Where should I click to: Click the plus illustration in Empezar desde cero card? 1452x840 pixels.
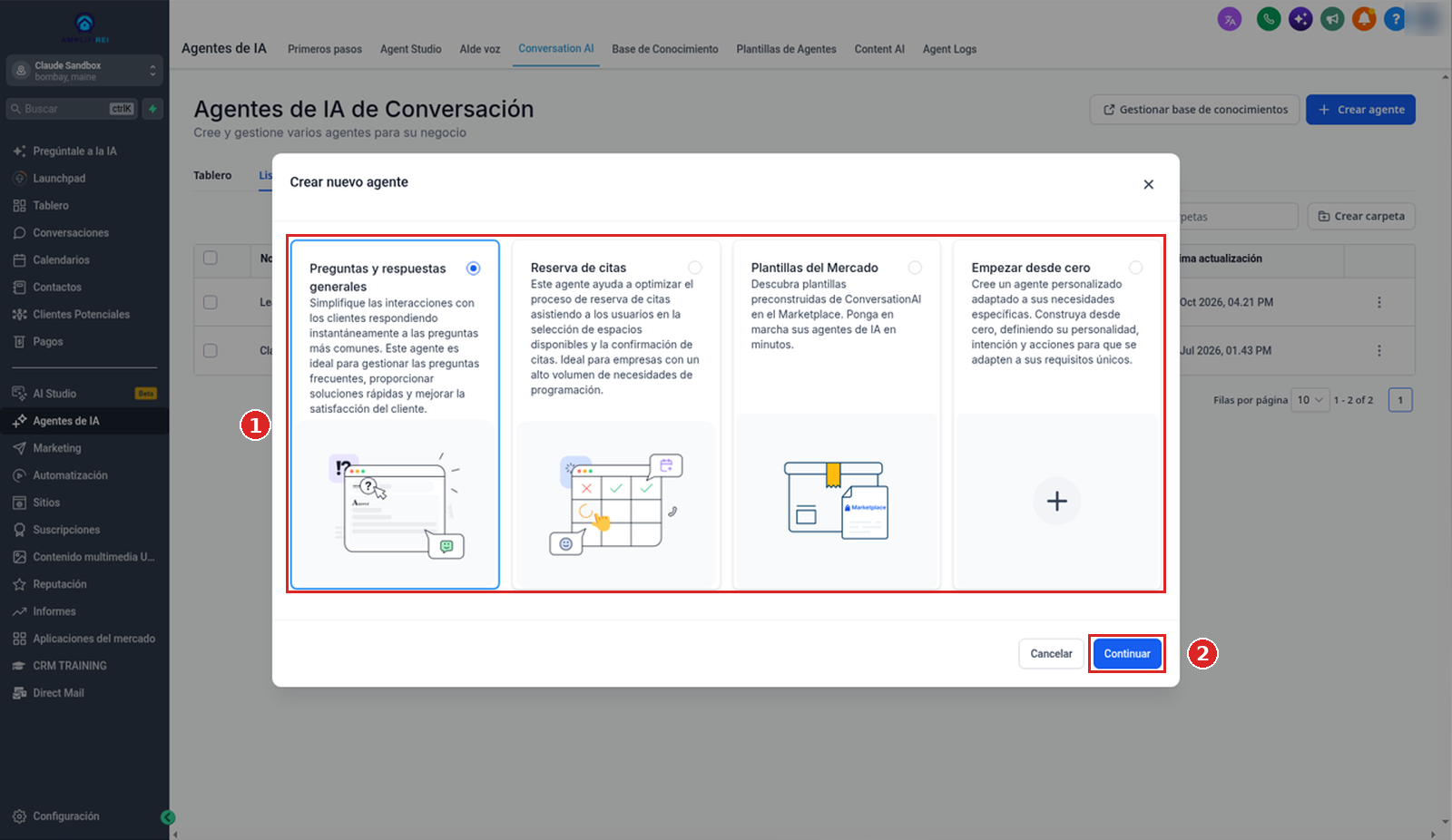(x=1057, y=501)
